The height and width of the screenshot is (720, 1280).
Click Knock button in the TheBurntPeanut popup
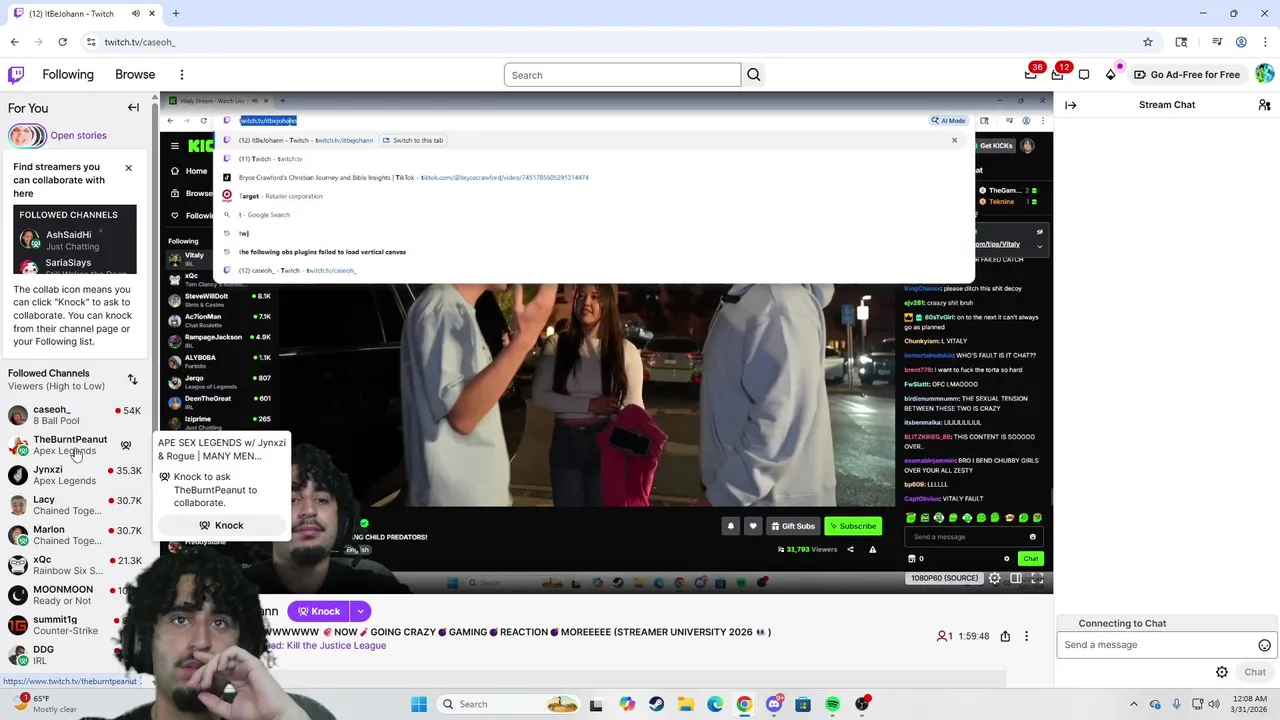click(221, 525)
